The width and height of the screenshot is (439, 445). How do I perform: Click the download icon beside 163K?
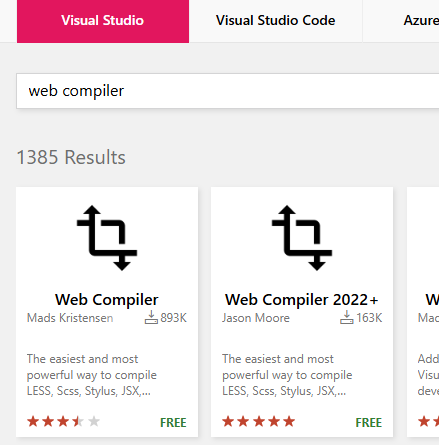coord(346,317)
